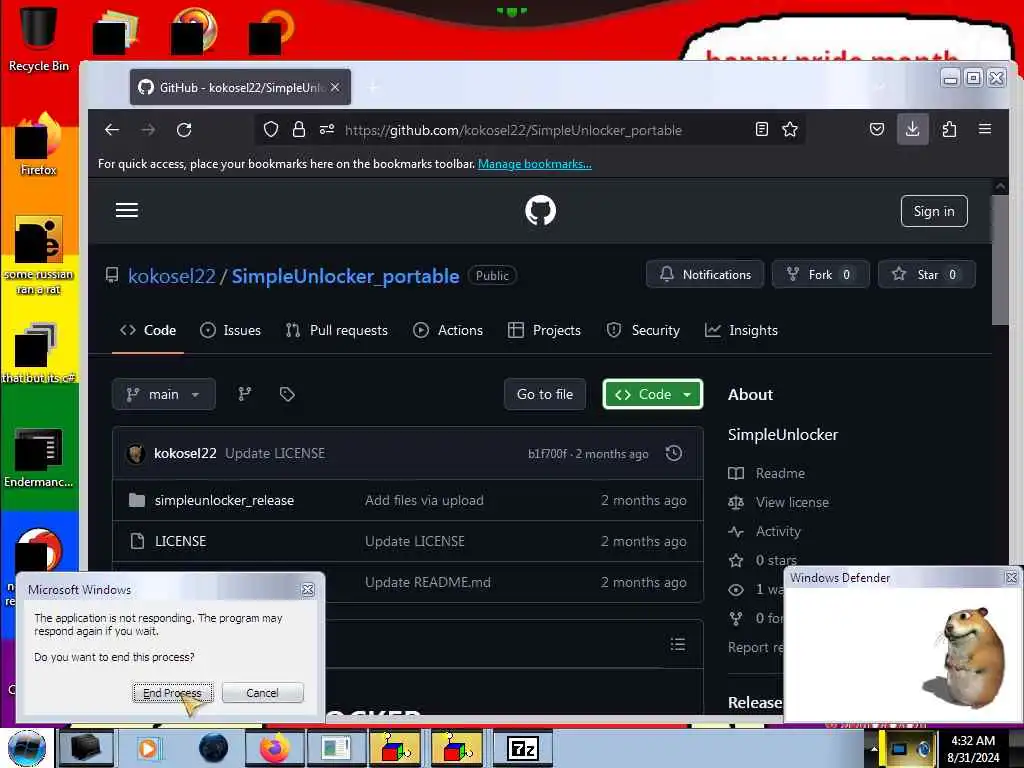Close the Windows Defender hamster popup
This screenshot has width=1024, height=768.
click(x=1011, y=577)
